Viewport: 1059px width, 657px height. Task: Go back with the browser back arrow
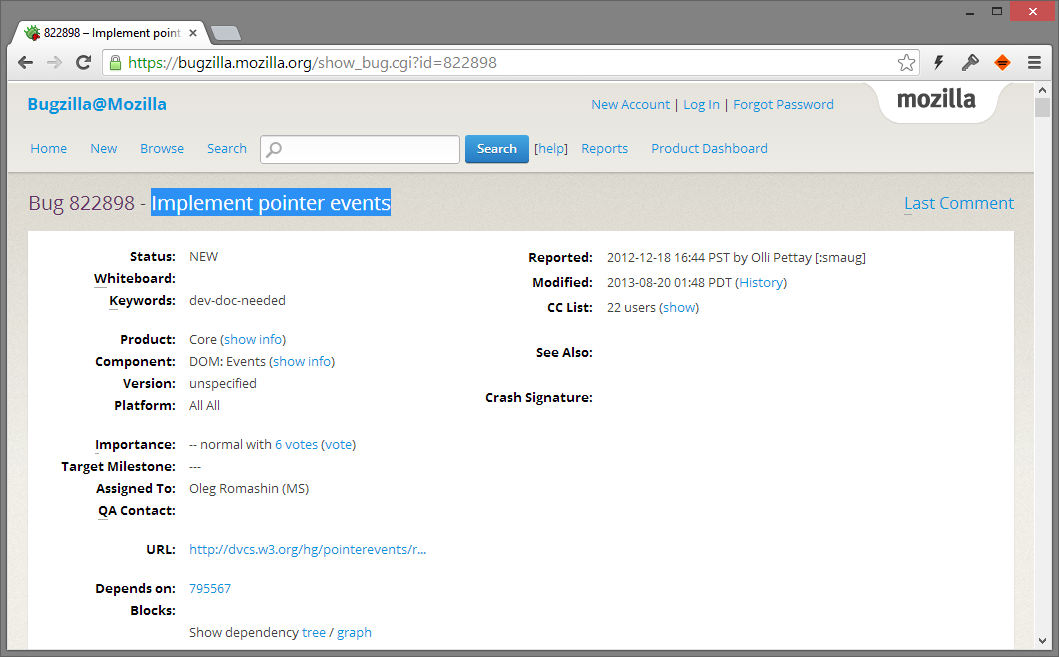(26, 63)
